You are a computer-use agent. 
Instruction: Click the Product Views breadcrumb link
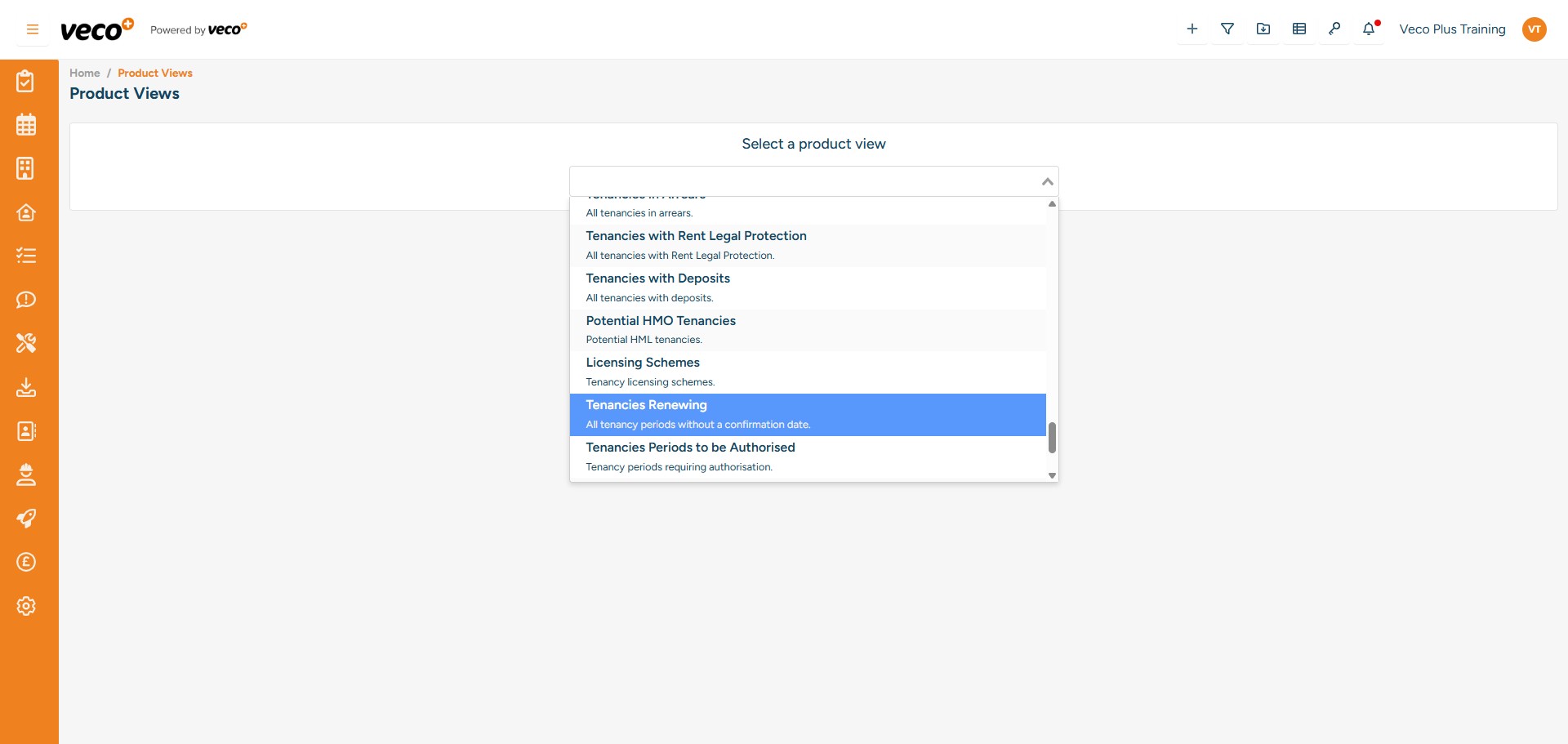pyautogui.click(x=154, y=73)
